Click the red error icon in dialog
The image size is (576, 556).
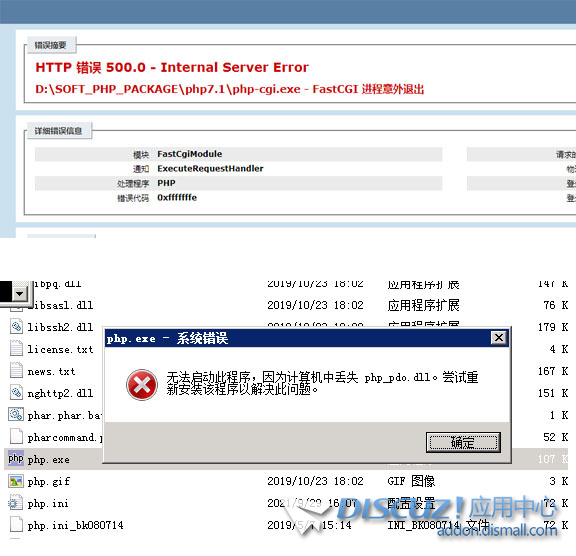[142, 385]
